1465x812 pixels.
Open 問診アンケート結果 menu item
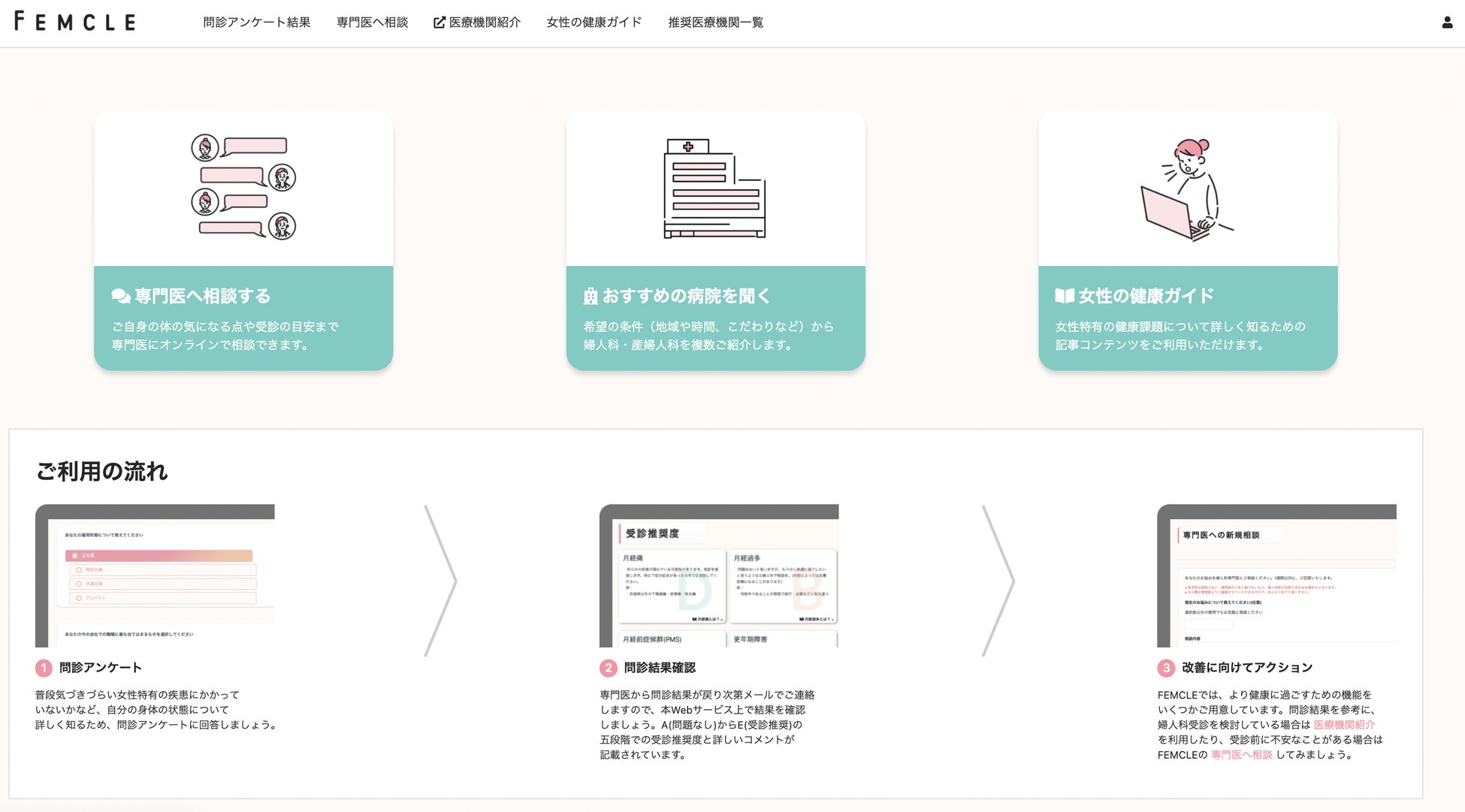256,23
